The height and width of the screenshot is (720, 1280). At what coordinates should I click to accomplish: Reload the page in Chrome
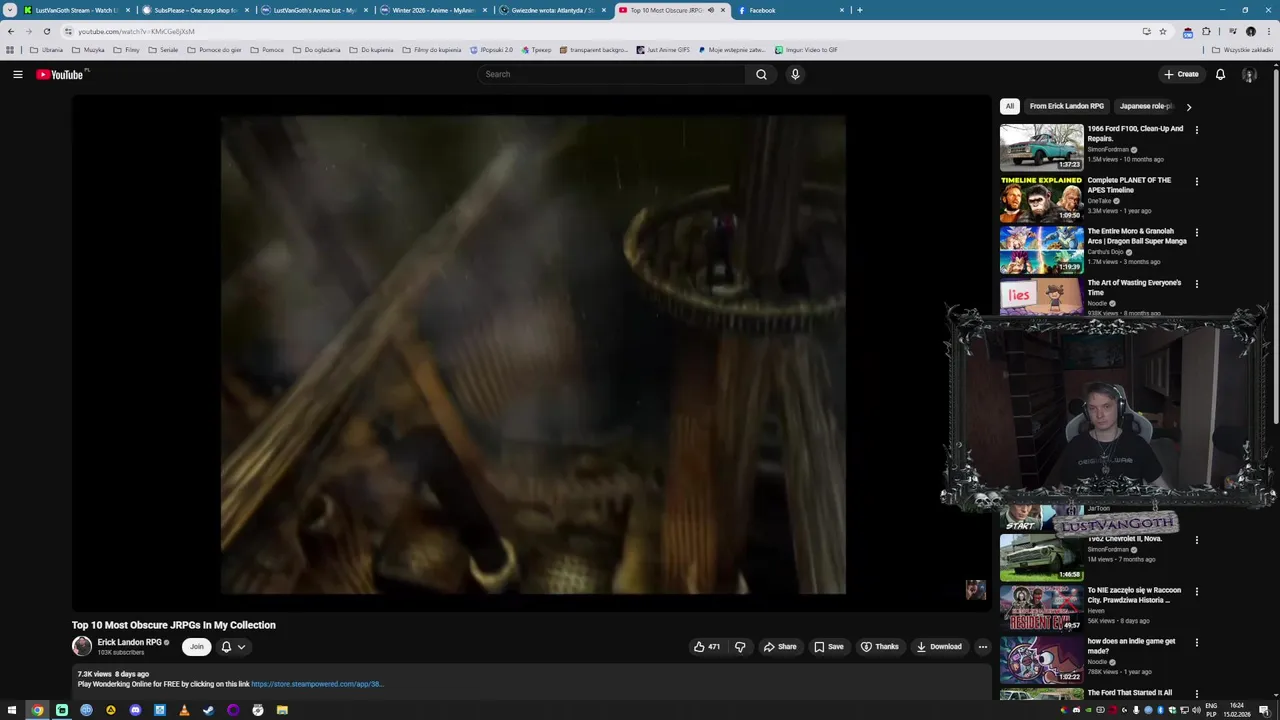pyautogui.click(x=46, y=31)
